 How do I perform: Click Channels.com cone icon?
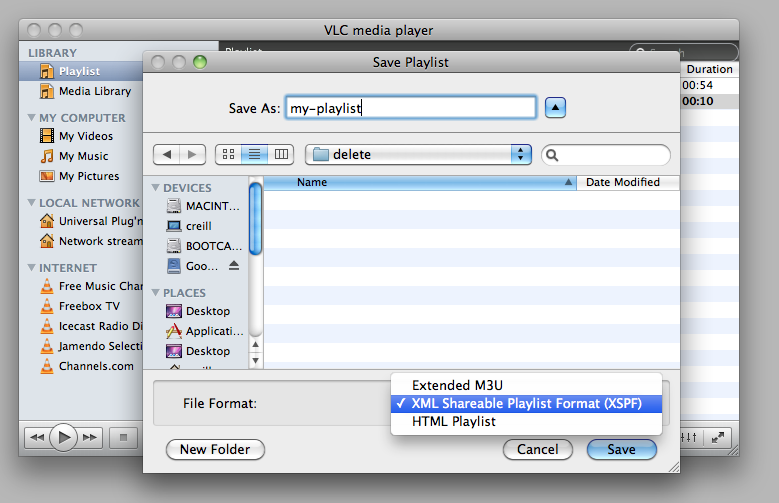coord(47,366)
